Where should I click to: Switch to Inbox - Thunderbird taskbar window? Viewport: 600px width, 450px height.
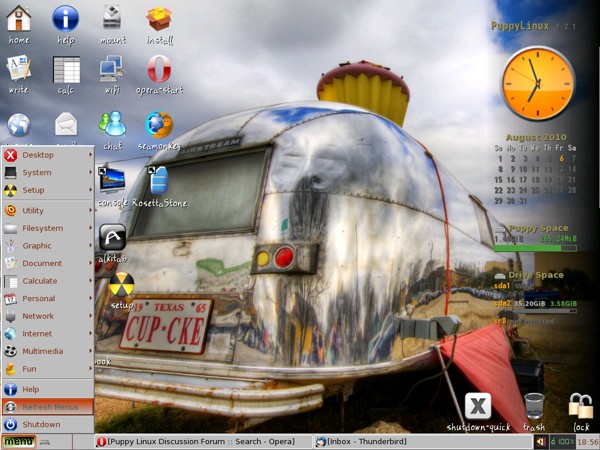[422, 442]
